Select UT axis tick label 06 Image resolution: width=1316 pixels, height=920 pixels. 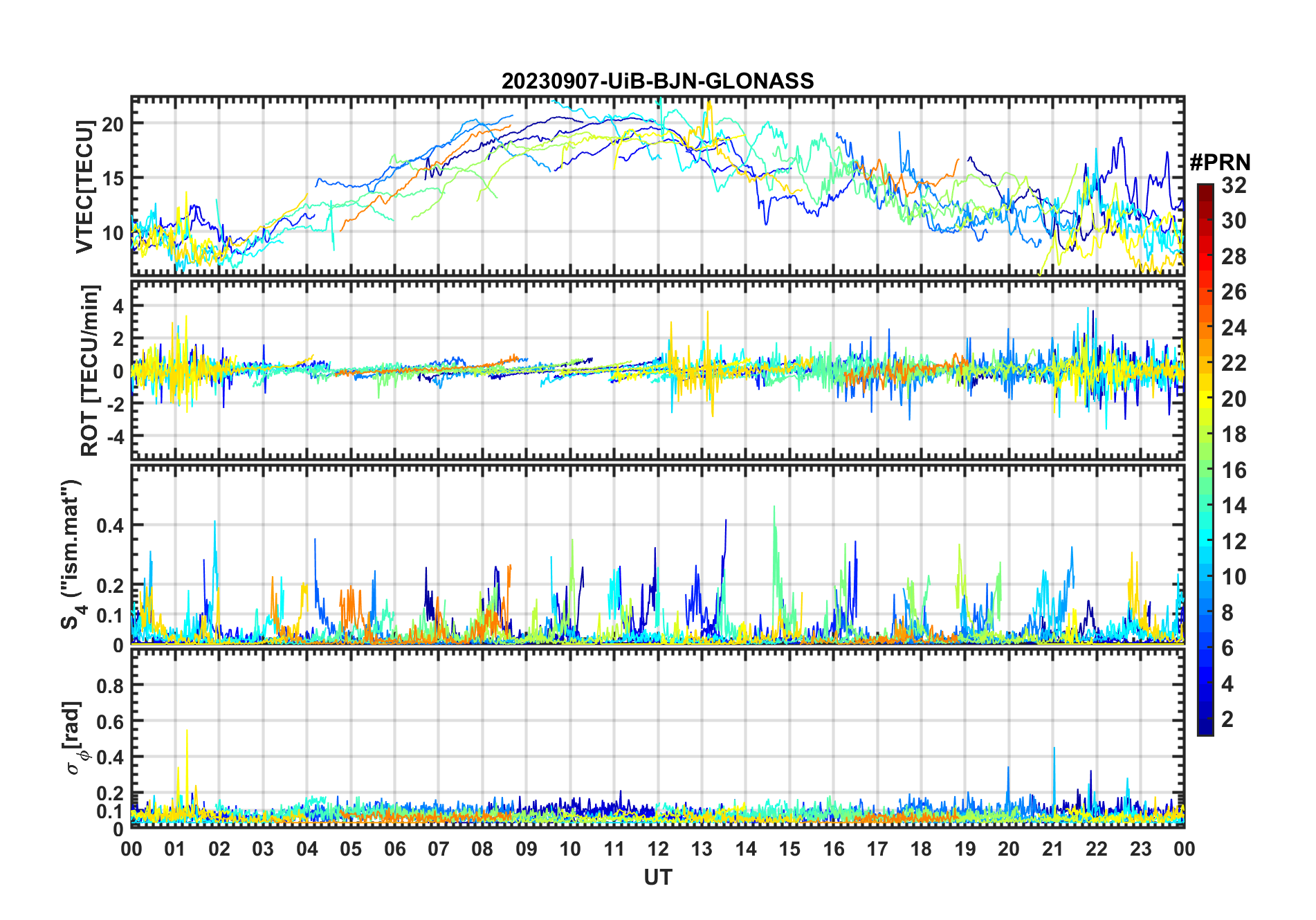395,849
